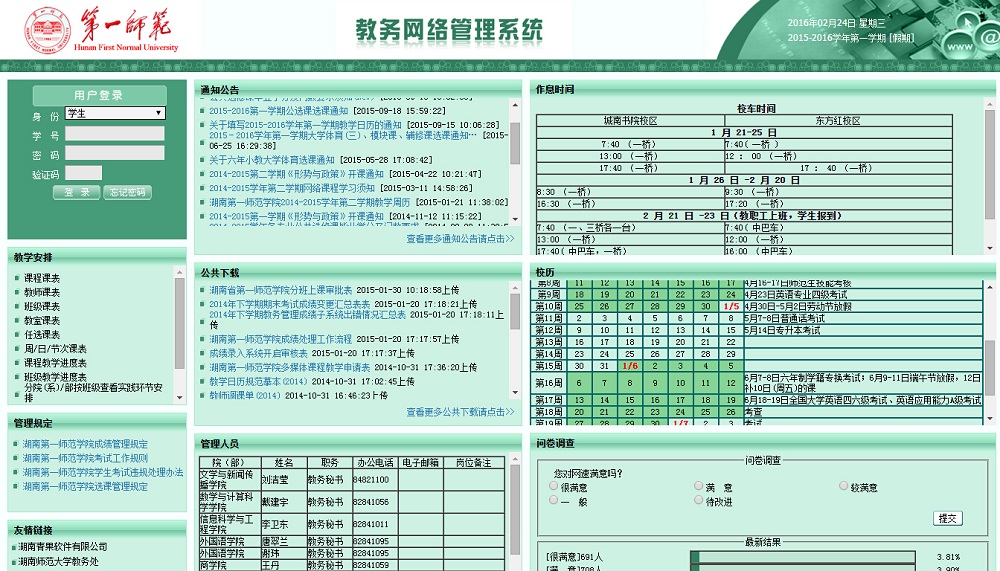The height and width of the screenshot is (571, 1000).
Task: Click the 1/6 date cell in 校历
Action: pos(629,366)
